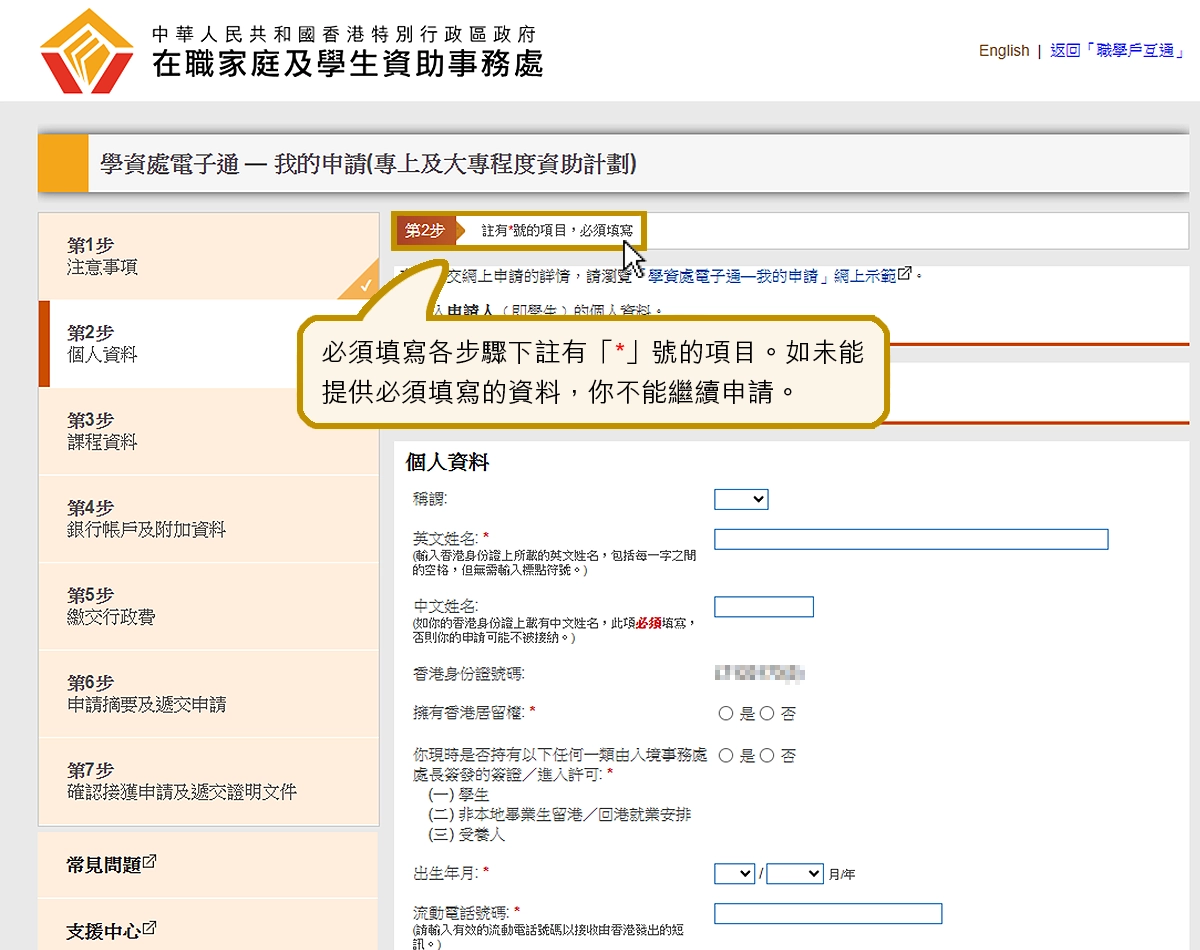
Task: Open 第7步 確認接獲申請及遞交證明文件 step
Action: (x=208, y=782)
